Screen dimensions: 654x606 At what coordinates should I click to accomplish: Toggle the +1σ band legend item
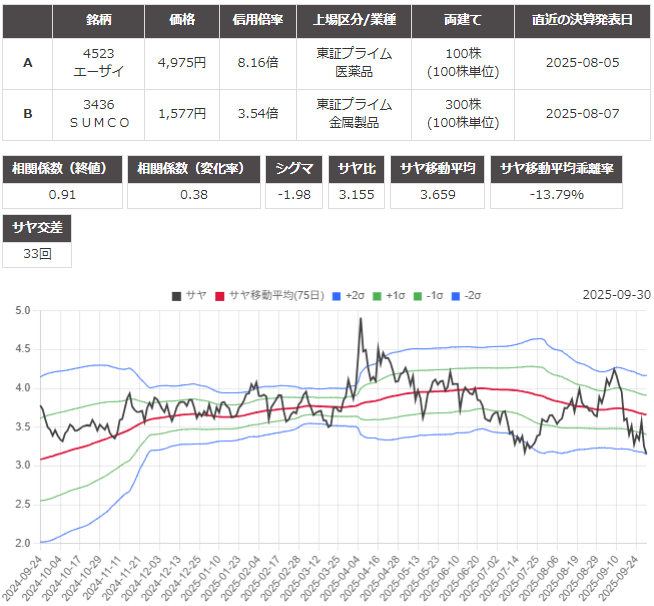coord(390,295)
